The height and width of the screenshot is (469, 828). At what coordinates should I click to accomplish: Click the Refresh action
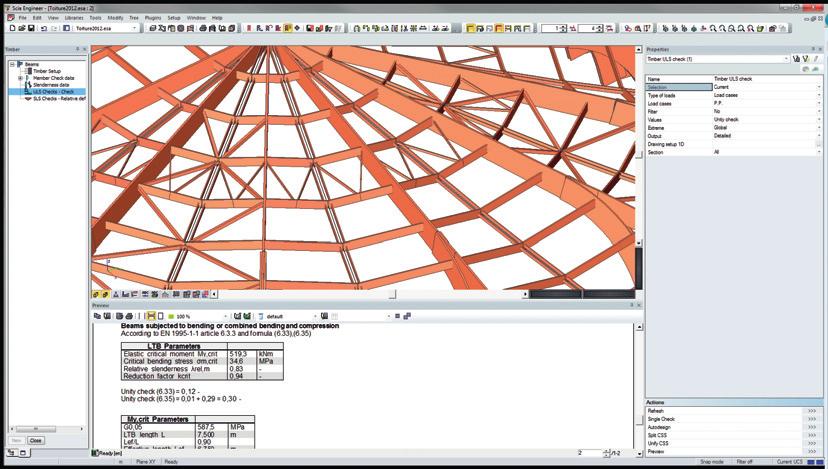[734, 411]
